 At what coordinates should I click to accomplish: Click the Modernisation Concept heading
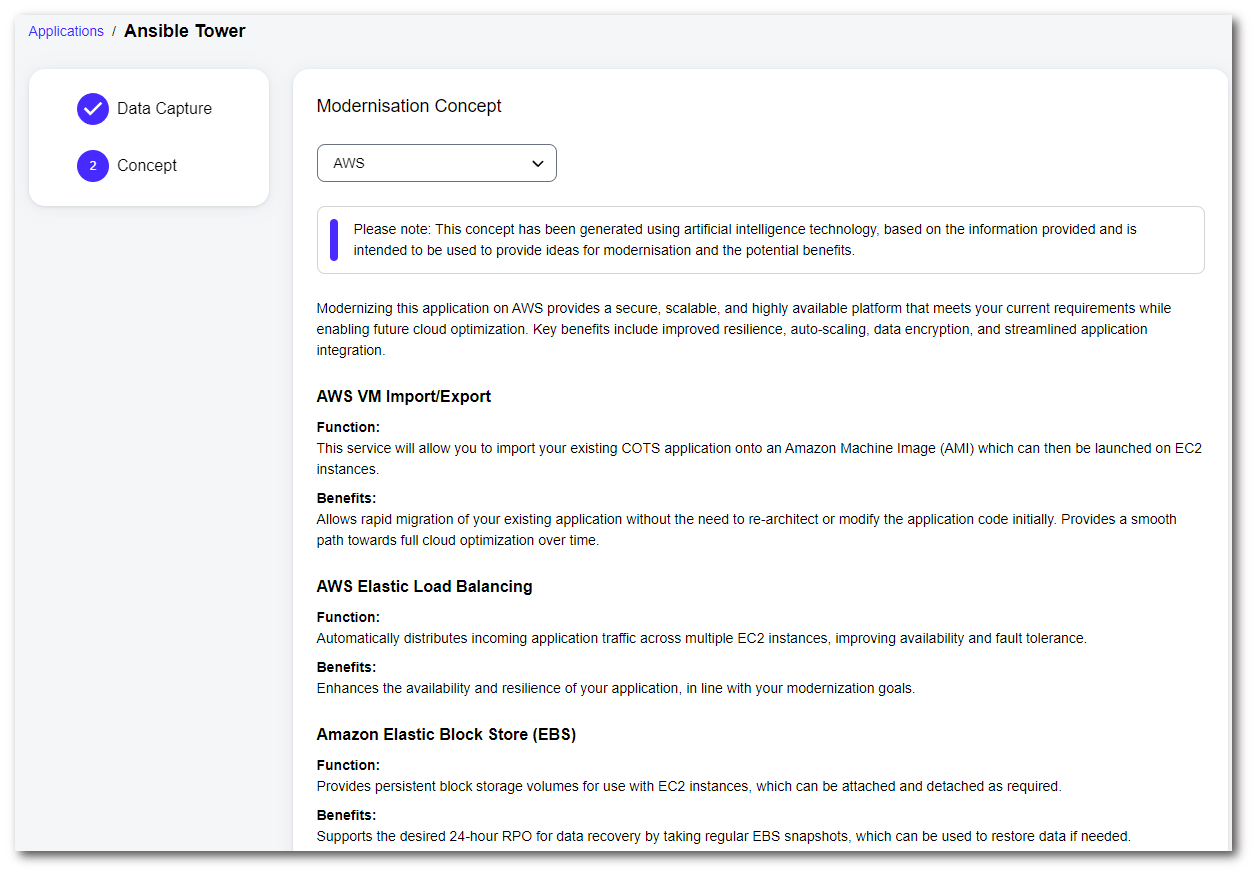click(409, 106)
